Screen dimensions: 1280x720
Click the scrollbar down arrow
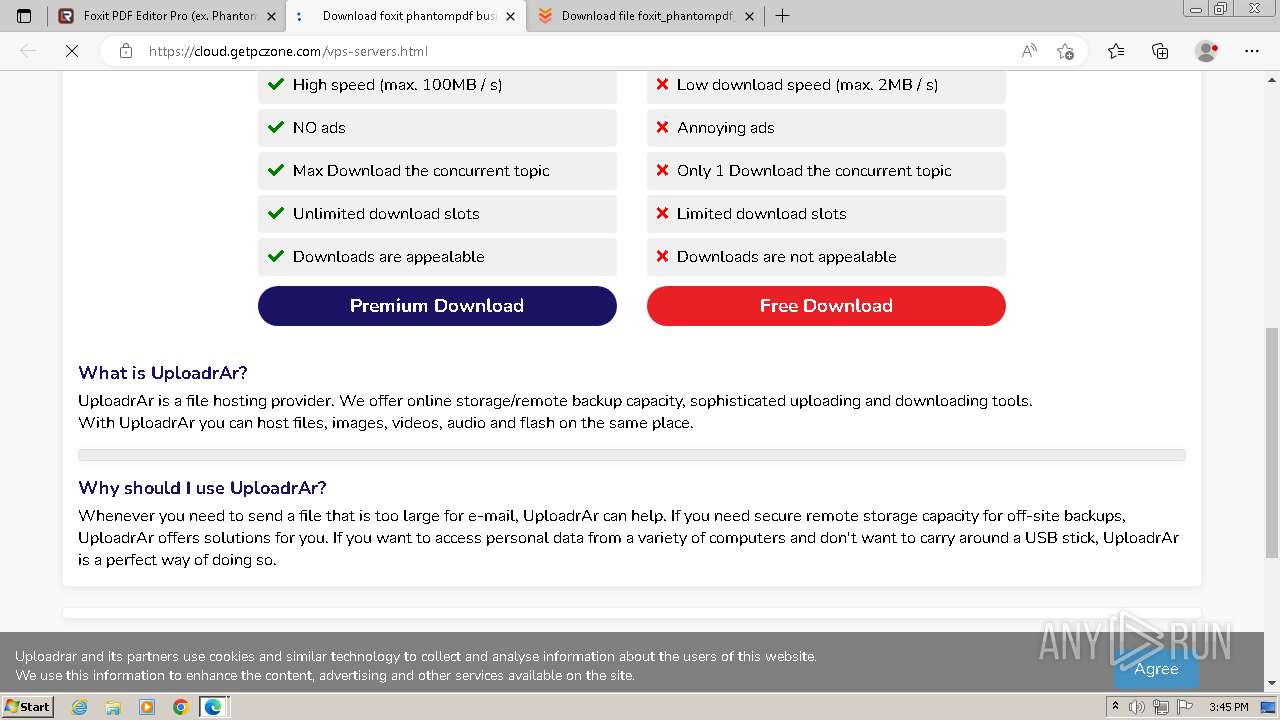tap(1272, 683)
